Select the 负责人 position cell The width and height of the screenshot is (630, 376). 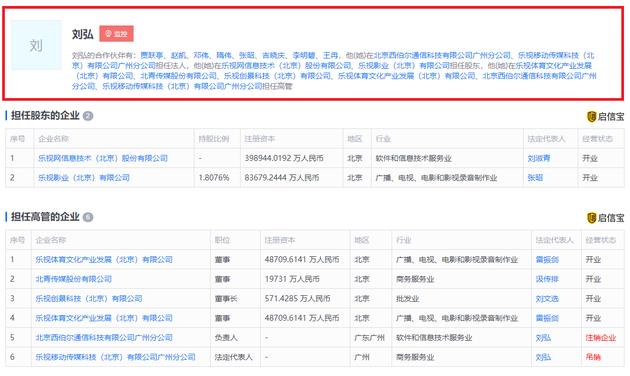pos(226,337)
